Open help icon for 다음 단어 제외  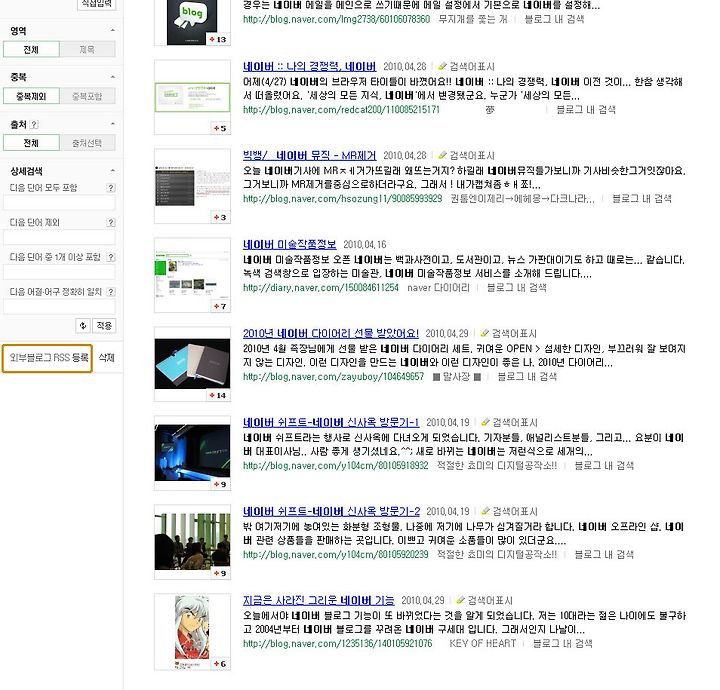(x=111, y=223)
